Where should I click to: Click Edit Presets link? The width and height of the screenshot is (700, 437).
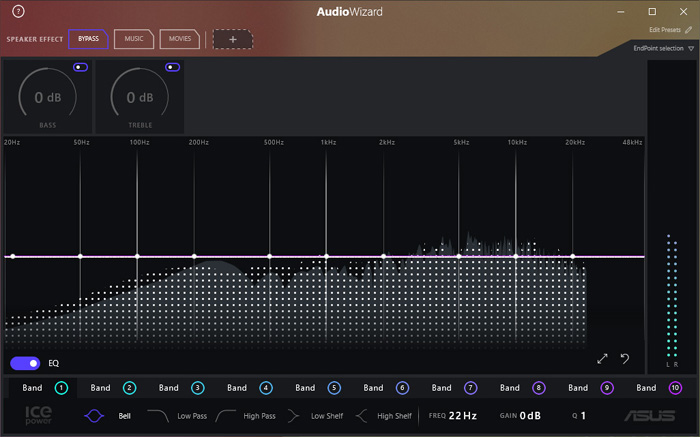click(664, 30)
